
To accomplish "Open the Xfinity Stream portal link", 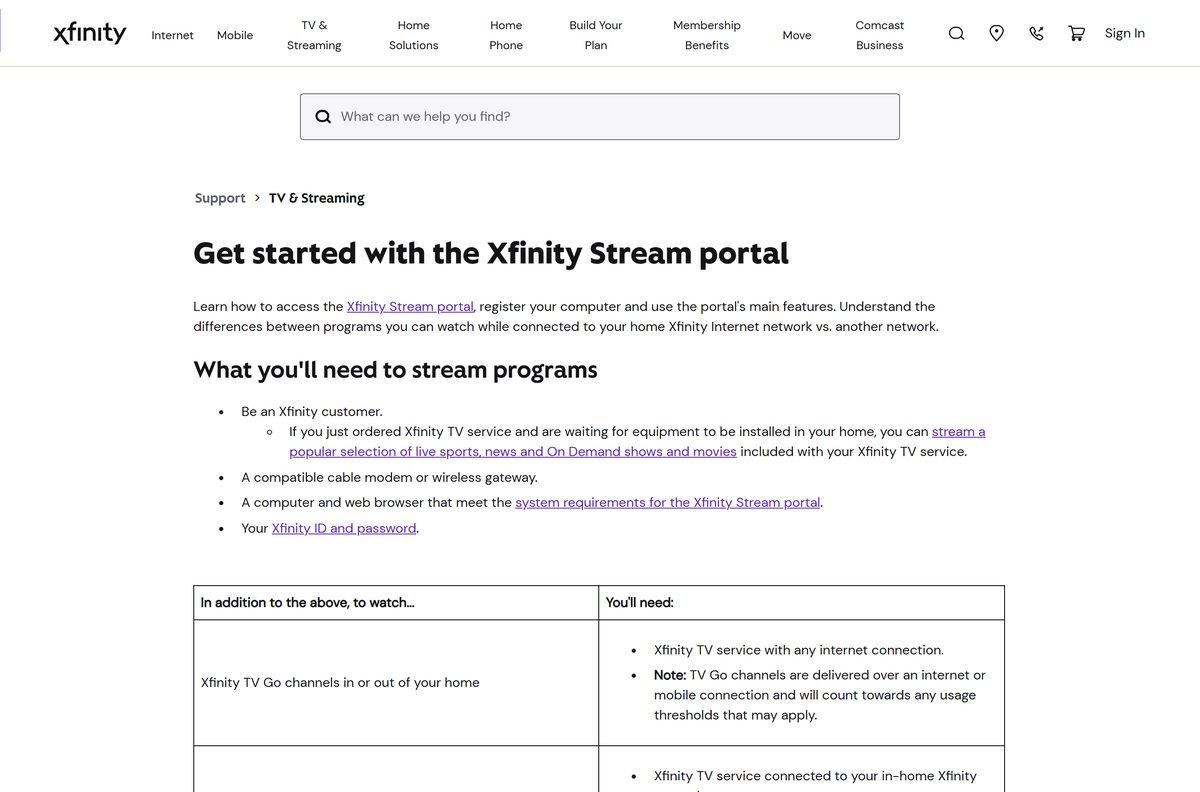I will 410,306.
